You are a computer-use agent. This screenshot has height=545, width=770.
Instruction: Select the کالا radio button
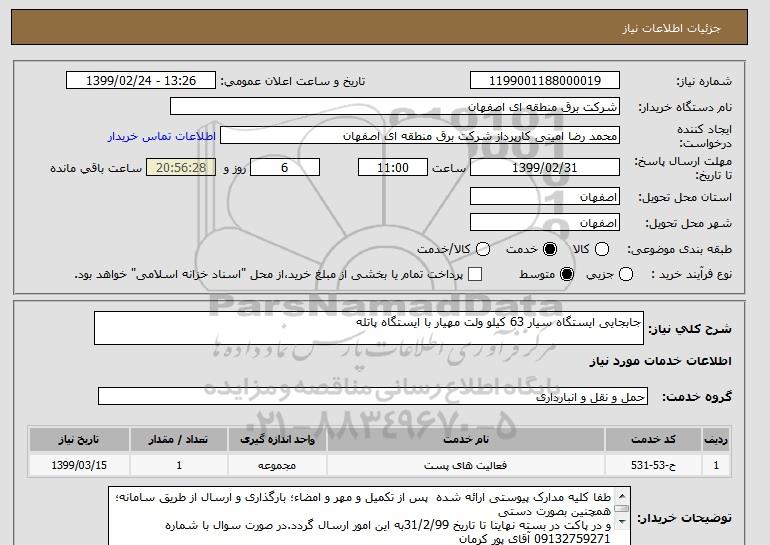pos(602,249)
